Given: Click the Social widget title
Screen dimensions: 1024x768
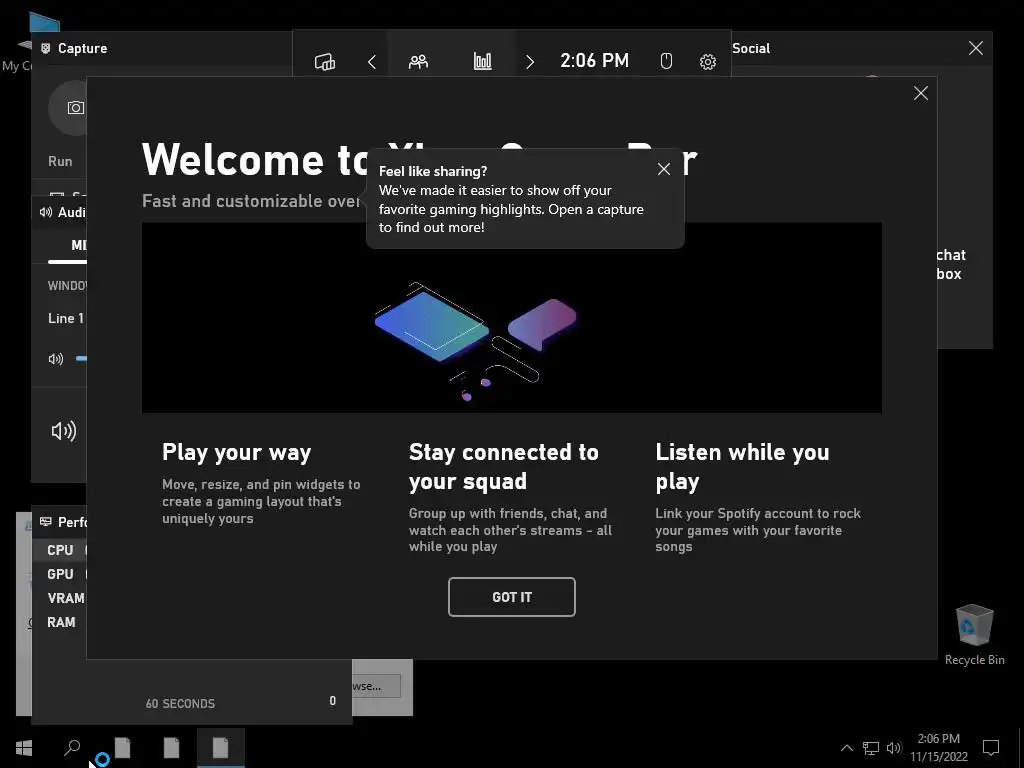Looking at the screenshot, I should (x=751, y=48).
